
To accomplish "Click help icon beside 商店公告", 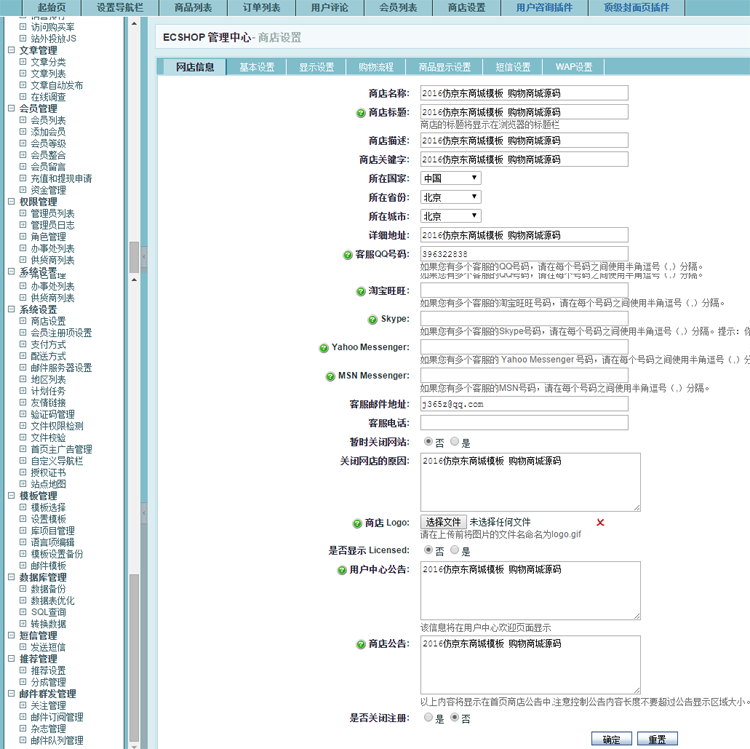I will pyautogui.click(x=361, y=645).
